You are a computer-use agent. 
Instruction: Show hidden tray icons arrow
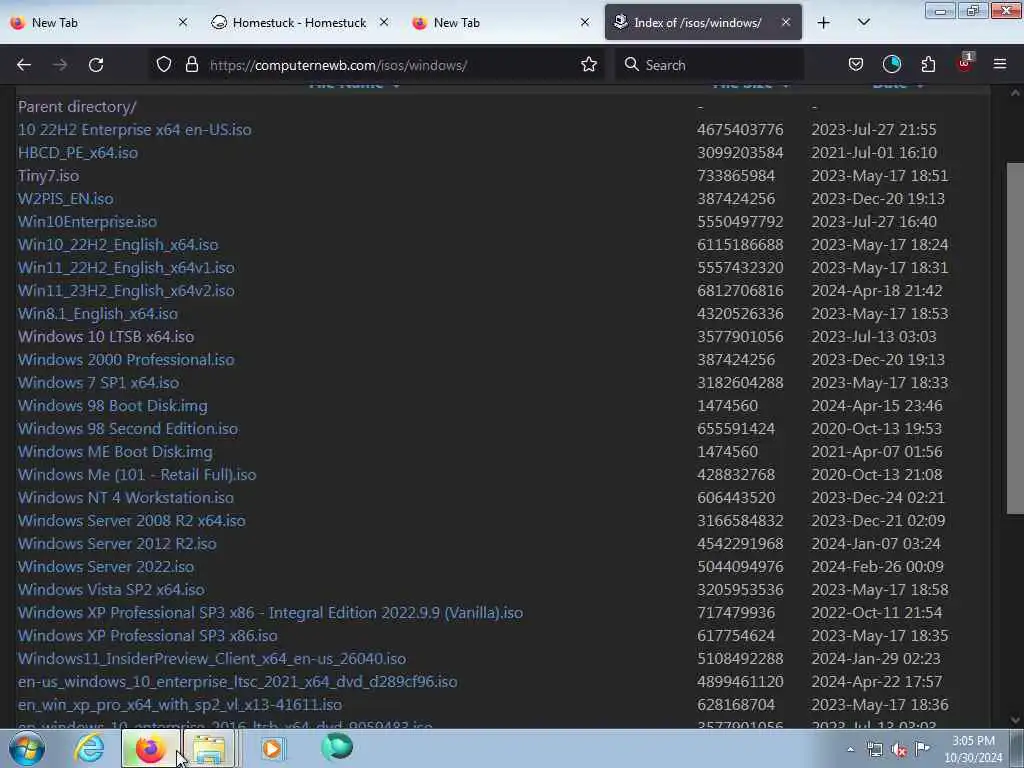(850, 749)
